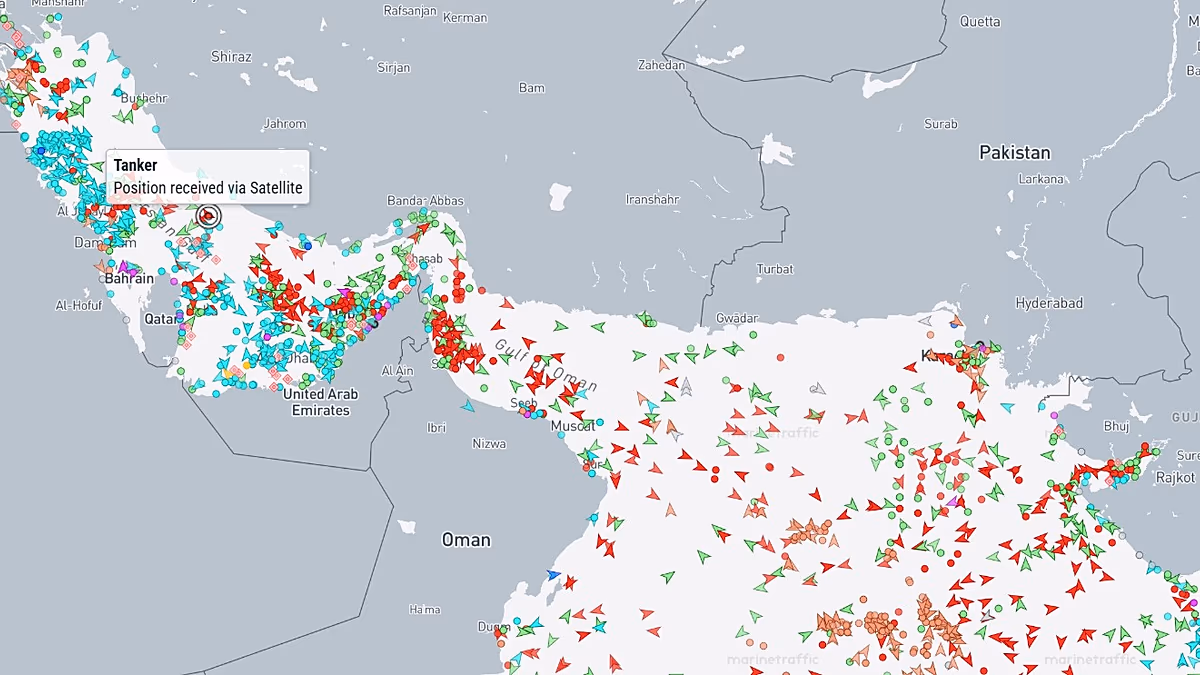Click the marinetraffic watermark at bottom right
The image size is (1200, 675).
[x=1090, y=662]
